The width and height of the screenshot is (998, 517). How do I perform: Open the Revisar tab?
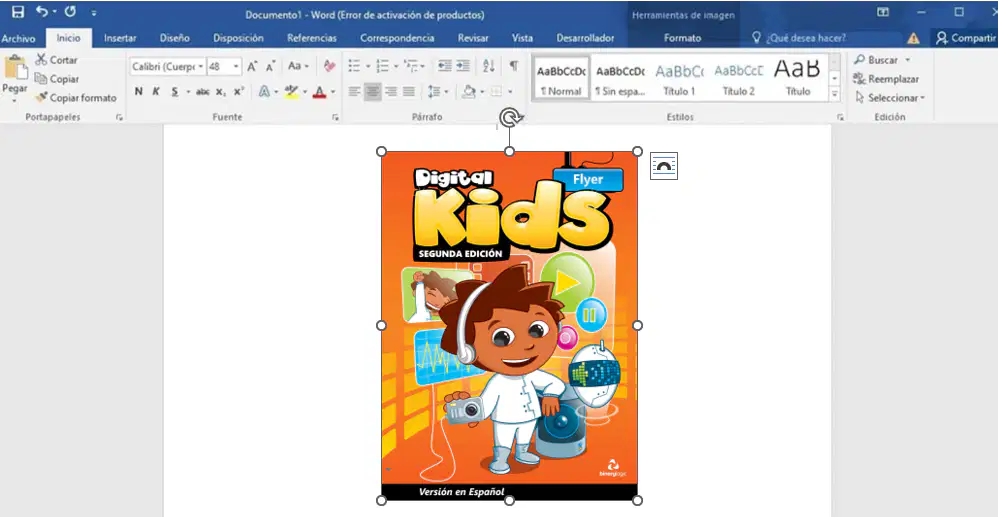point(474,38)
